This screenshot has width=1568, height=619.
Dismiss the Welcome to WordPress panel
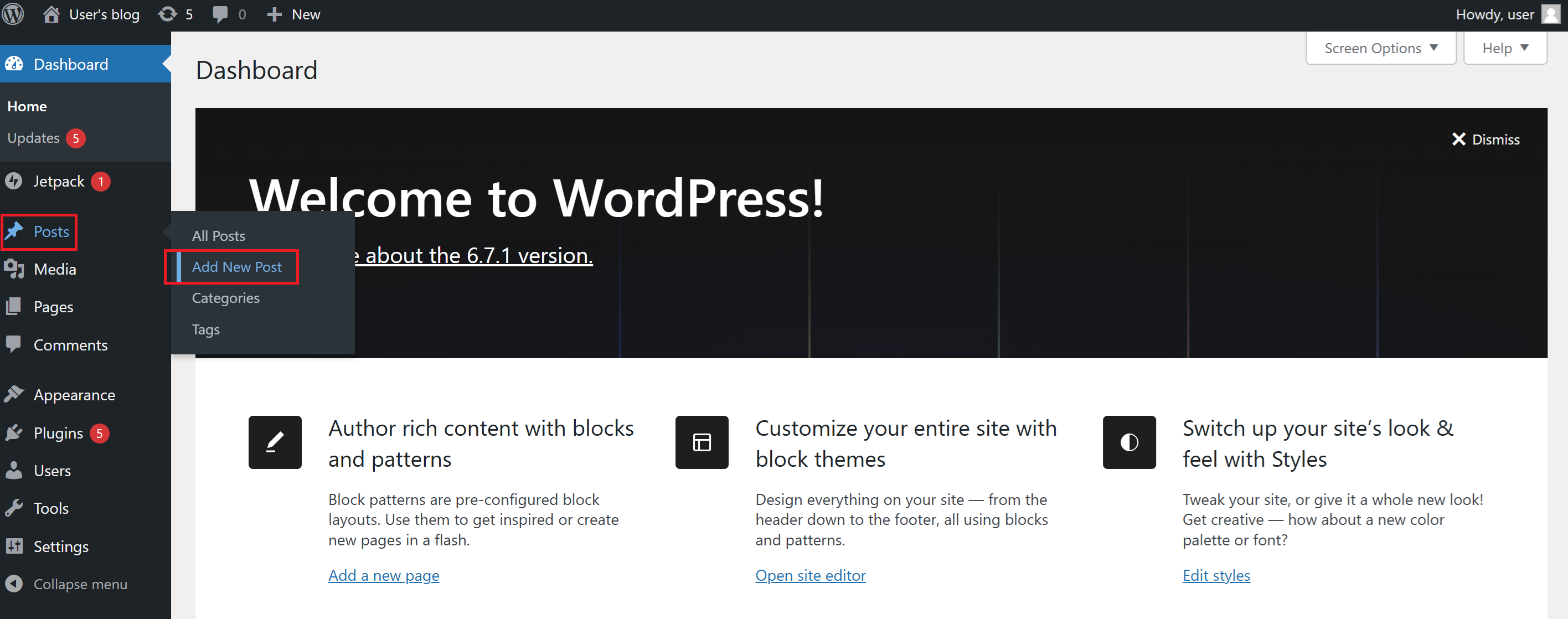coord(1485,140)
